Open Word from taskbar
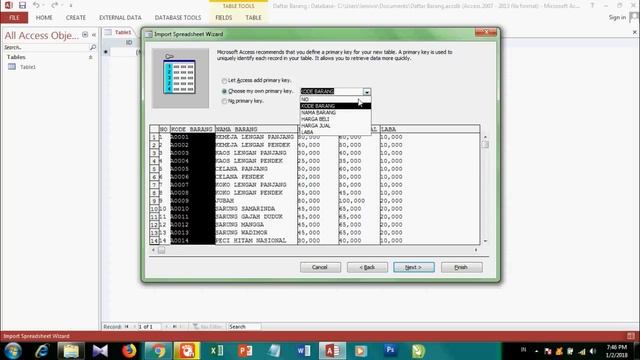 tap(303, 351)
